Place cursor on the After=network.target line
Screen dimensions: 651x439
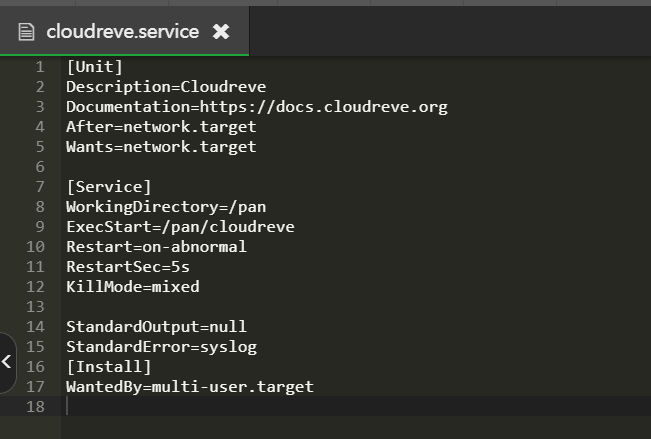(x=161, y=127)
